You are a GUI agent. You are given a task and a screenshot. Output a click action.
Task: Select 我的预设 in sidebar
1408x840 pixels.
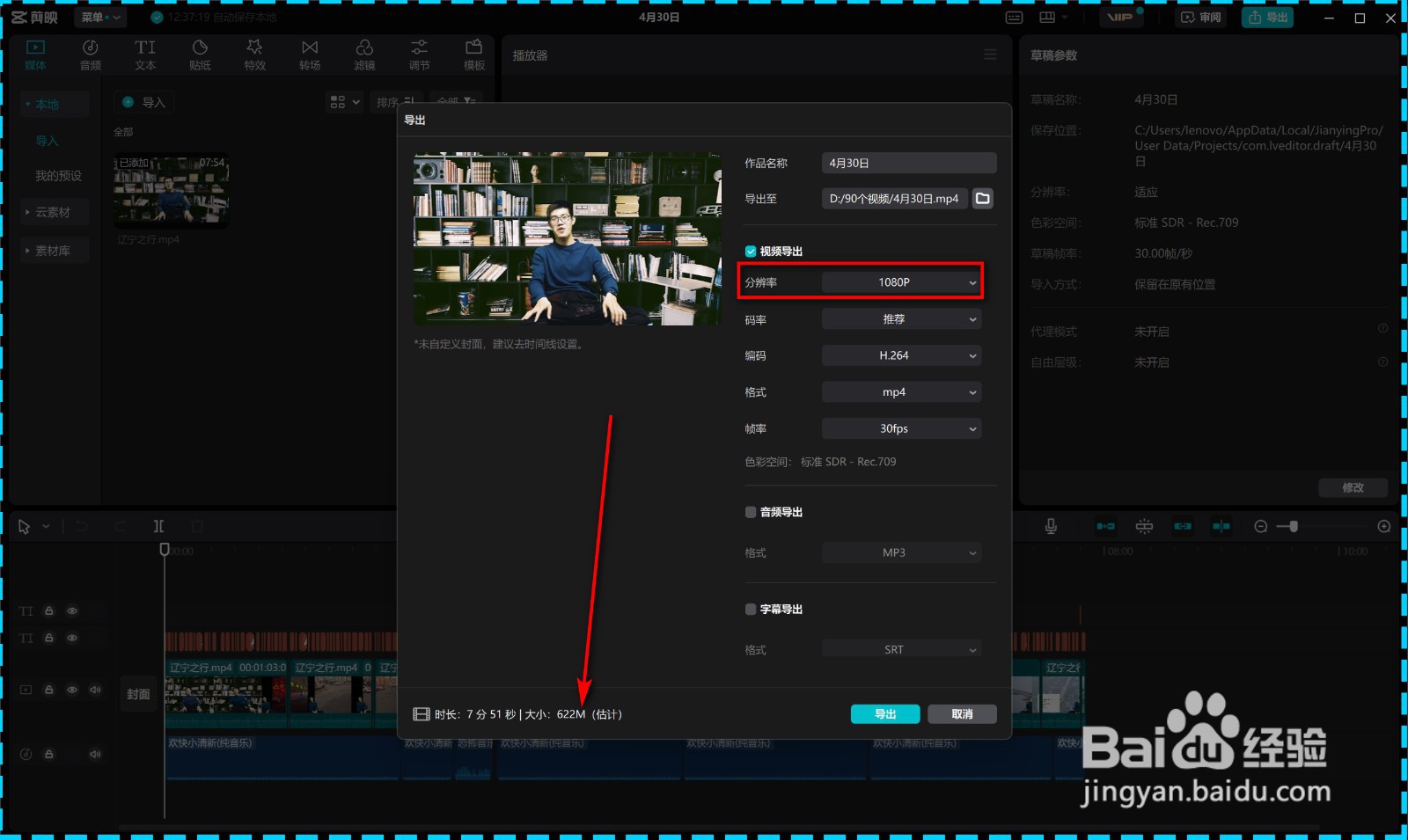coord(58,176)
